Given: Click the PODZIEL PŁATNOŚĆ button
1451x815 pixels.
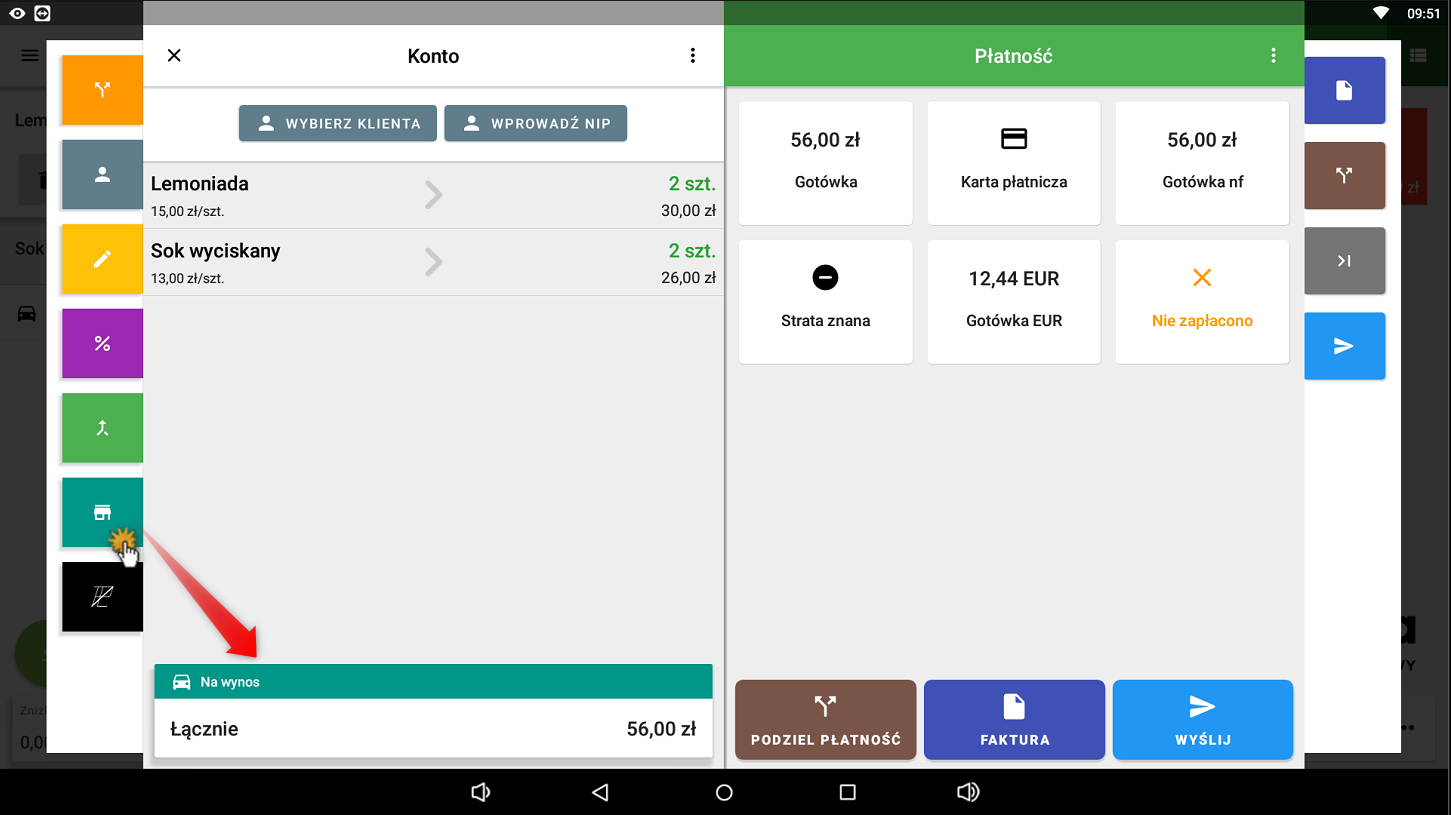Looking at the screenshot, I should tap(825, 720).
